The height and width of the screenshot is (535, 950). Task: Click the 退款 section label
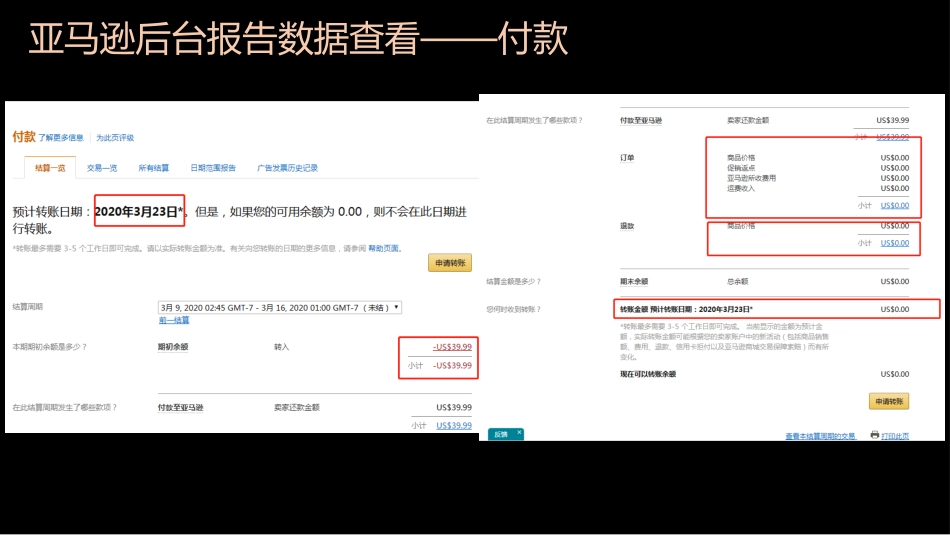[627, 226]
